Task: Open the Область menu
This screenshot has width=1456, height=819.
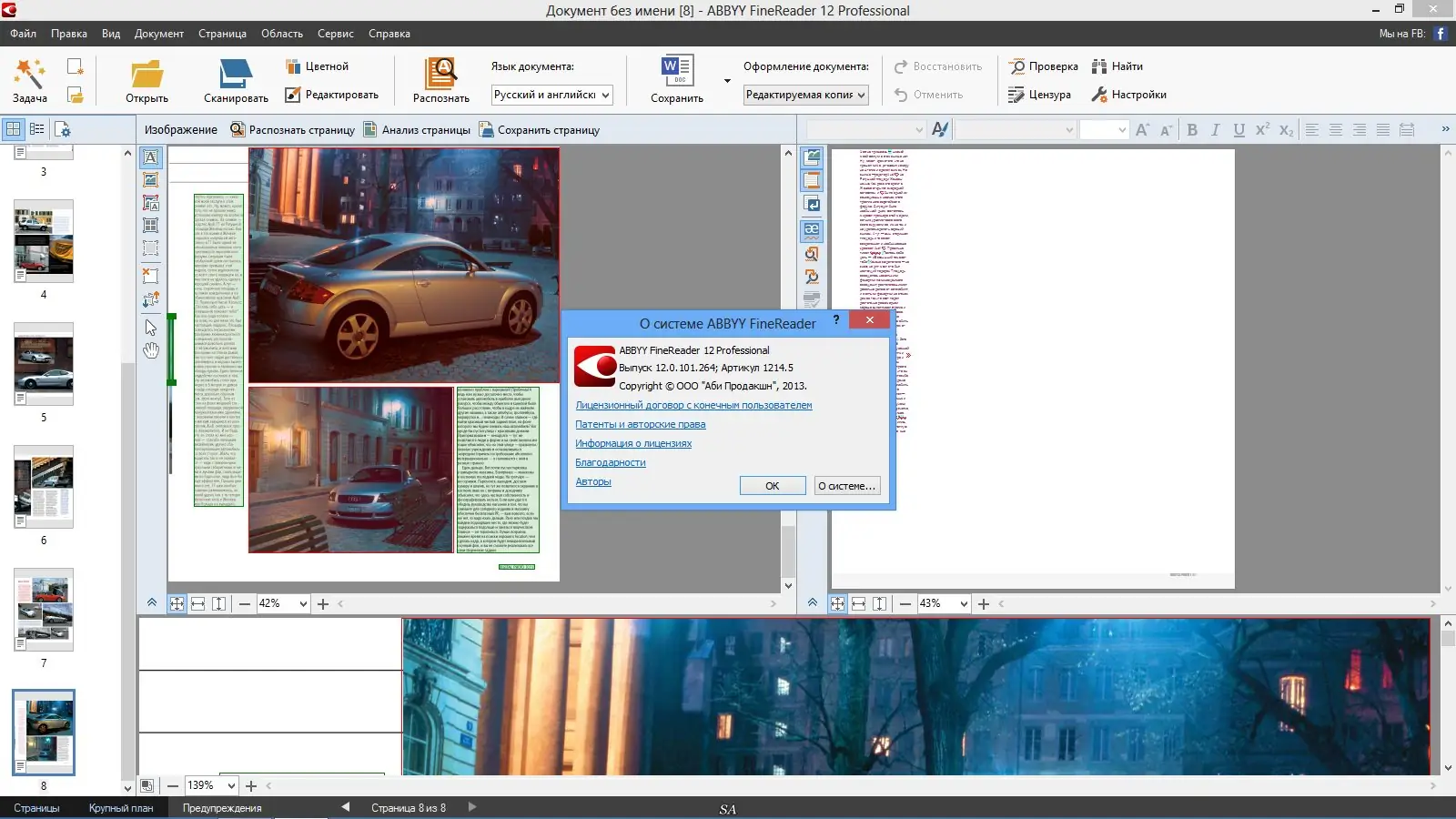Action: pos(282,34)
